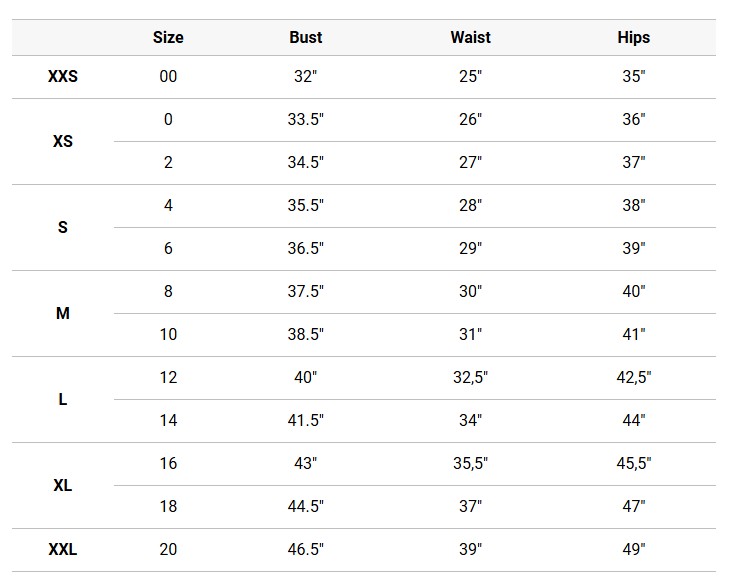733x588 pixels.
Task: Select the Hips column header
Action: (633, 37)
